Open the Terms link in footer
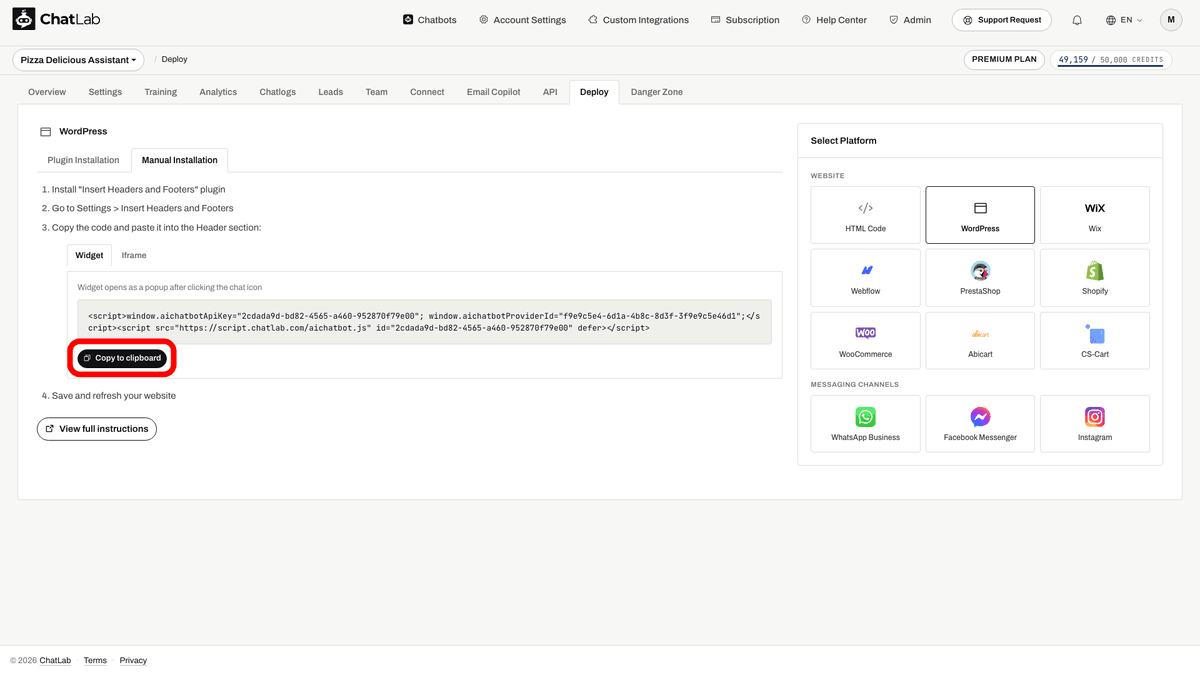 95,660
